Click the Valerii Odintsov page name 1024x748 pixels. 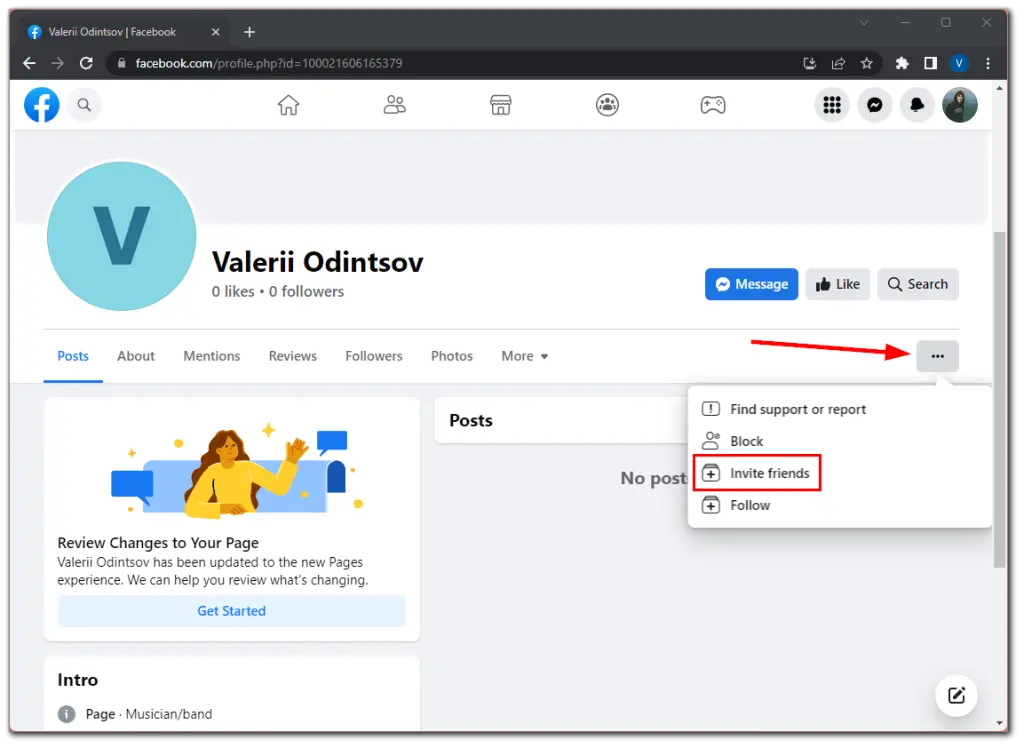point(317,262)
